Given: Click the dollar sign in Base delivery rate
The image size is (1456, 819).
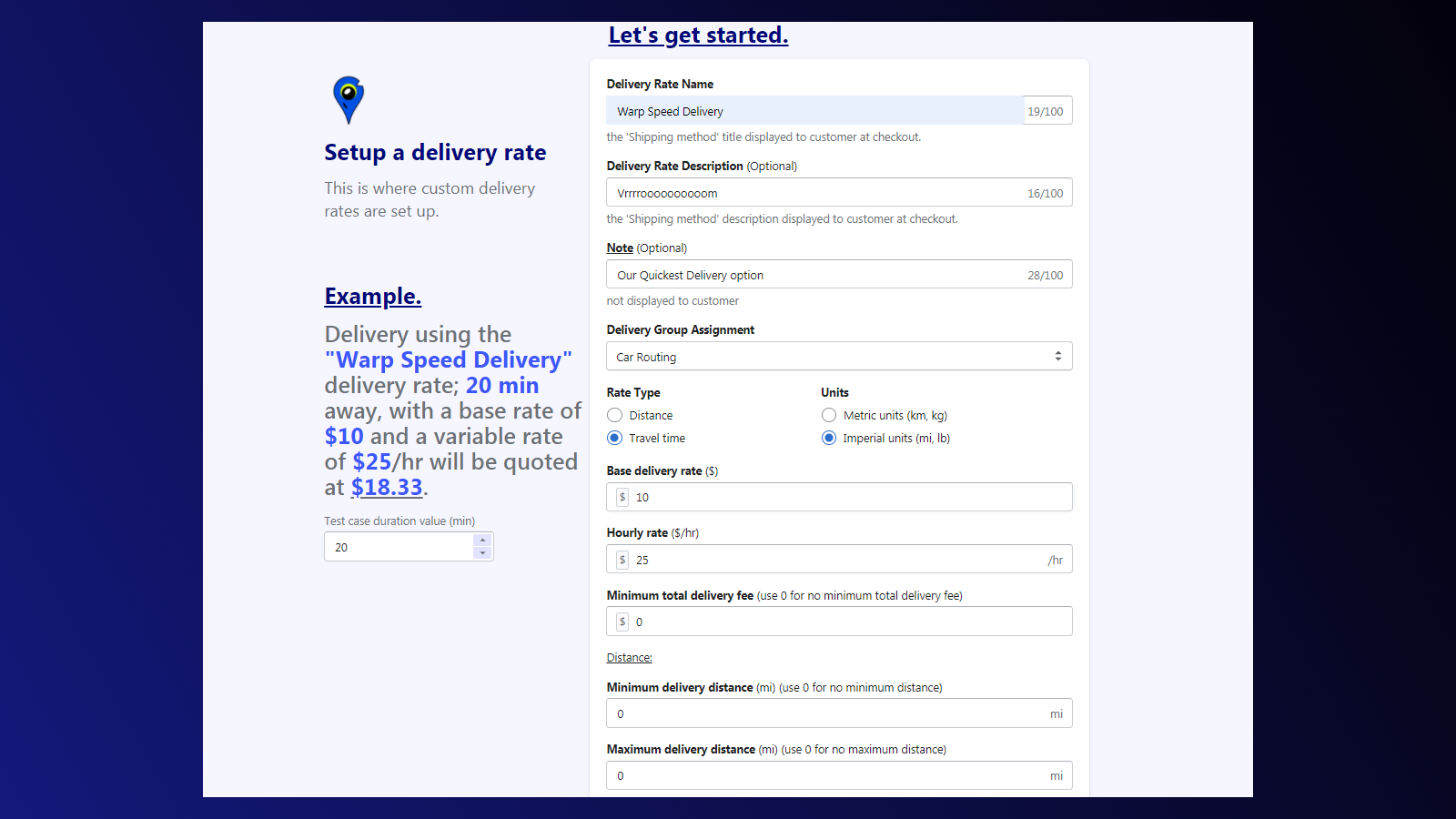Looking at the screenshot, I should click(x=622, y=497).
